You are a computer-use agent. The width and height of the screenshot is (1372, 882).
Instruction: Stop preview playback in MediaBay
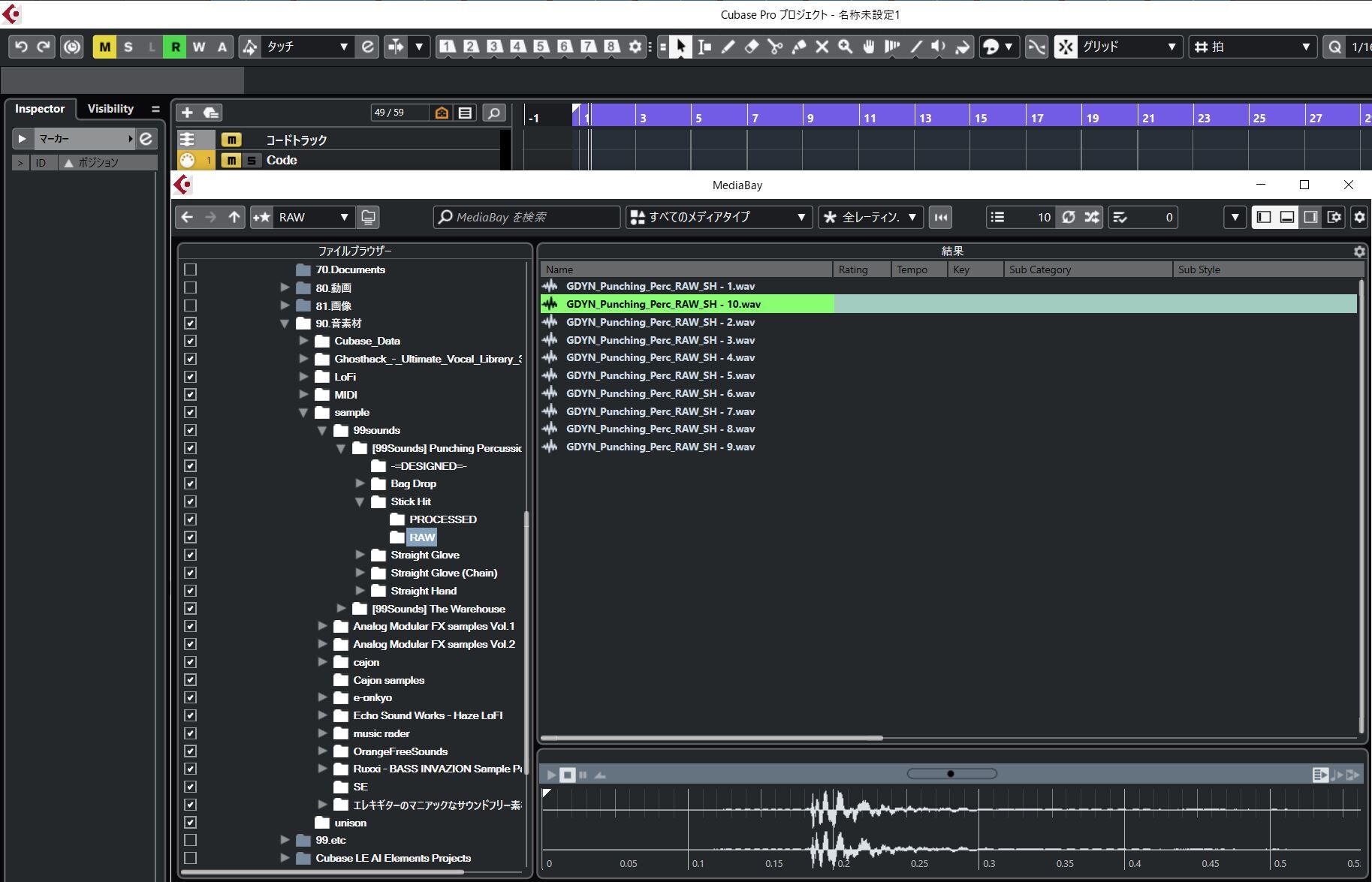(x=568, y=775)
